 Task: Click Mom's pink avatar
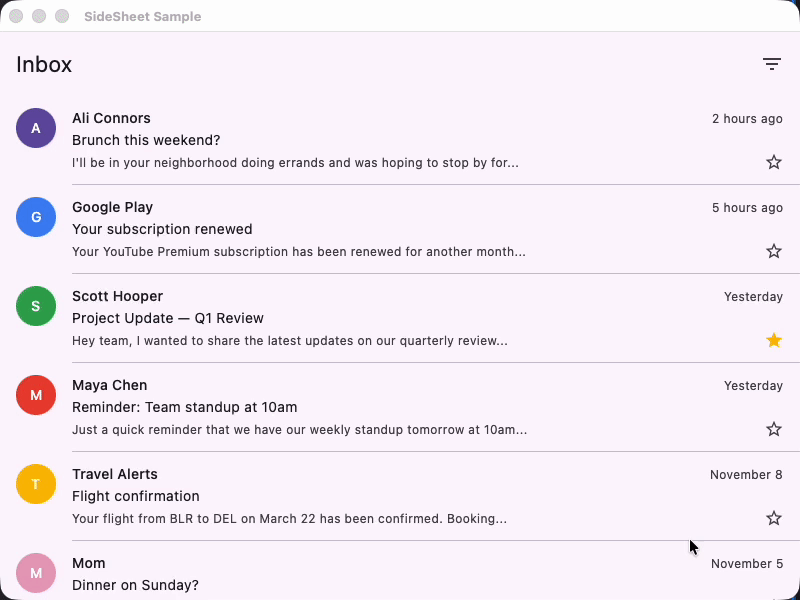(36, 573)
